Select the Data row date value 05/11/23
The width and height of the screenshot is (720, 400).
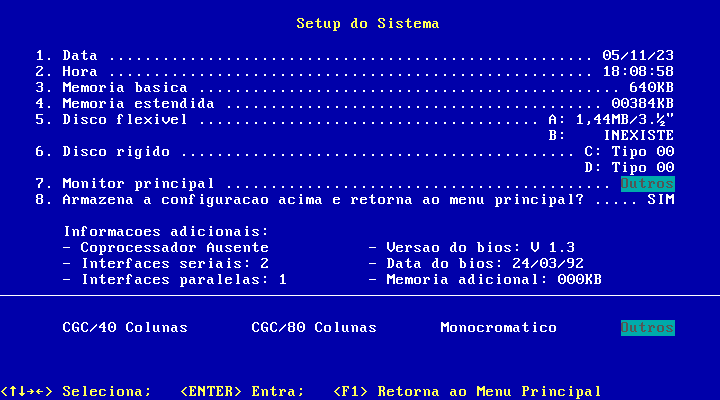638,55
